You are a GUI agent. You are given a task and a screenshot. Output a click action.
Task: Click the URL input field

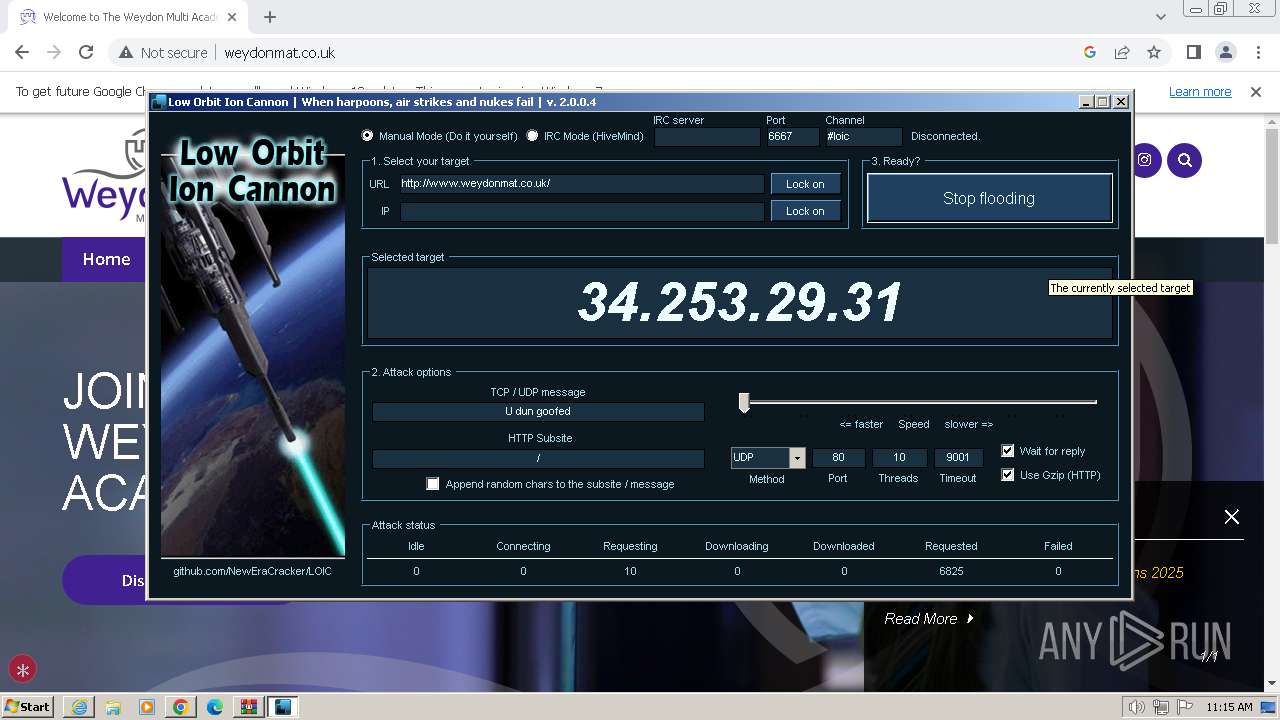[x=582, y=184]
